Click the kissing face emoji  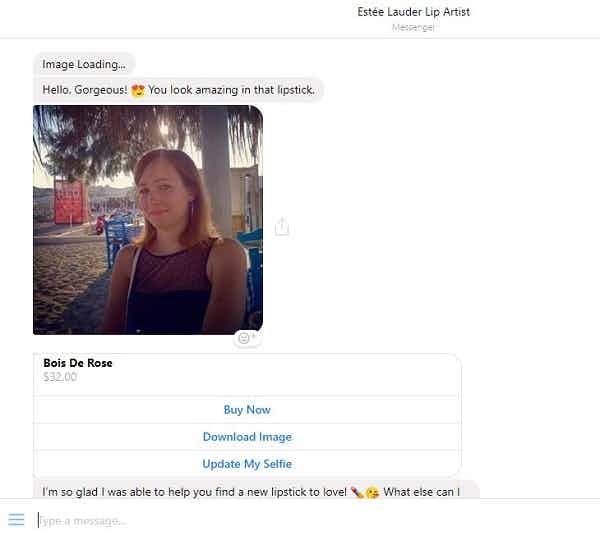coord(372,492)
